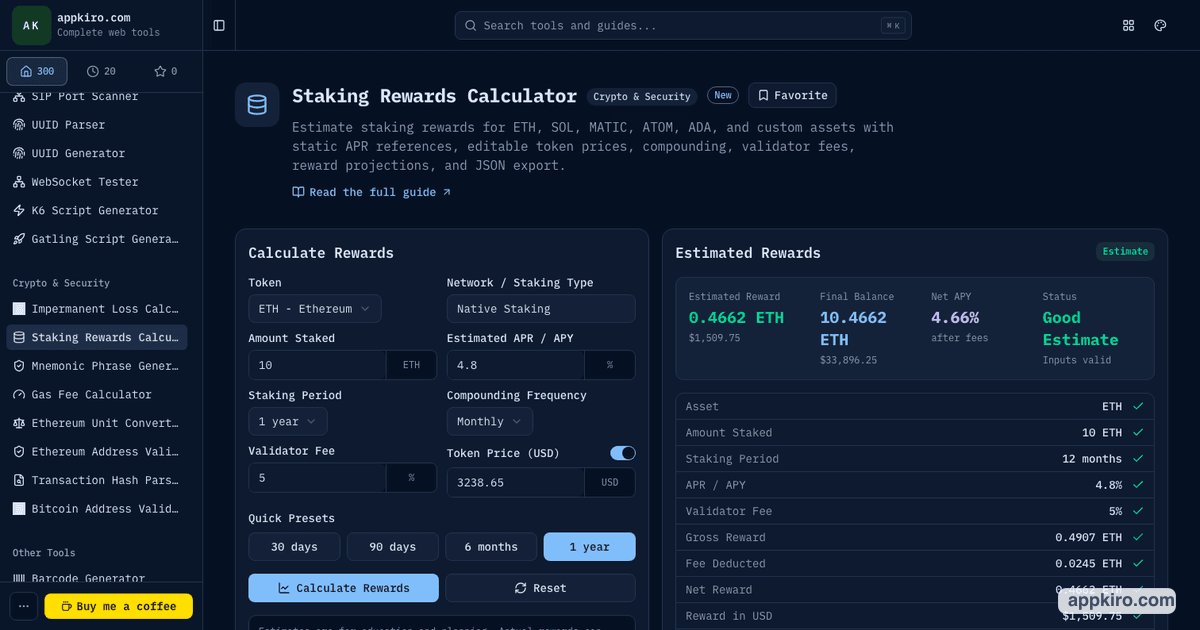Open the three-dots more options button
Viewport: 1200px width, 630px height.
click(24, 606)
